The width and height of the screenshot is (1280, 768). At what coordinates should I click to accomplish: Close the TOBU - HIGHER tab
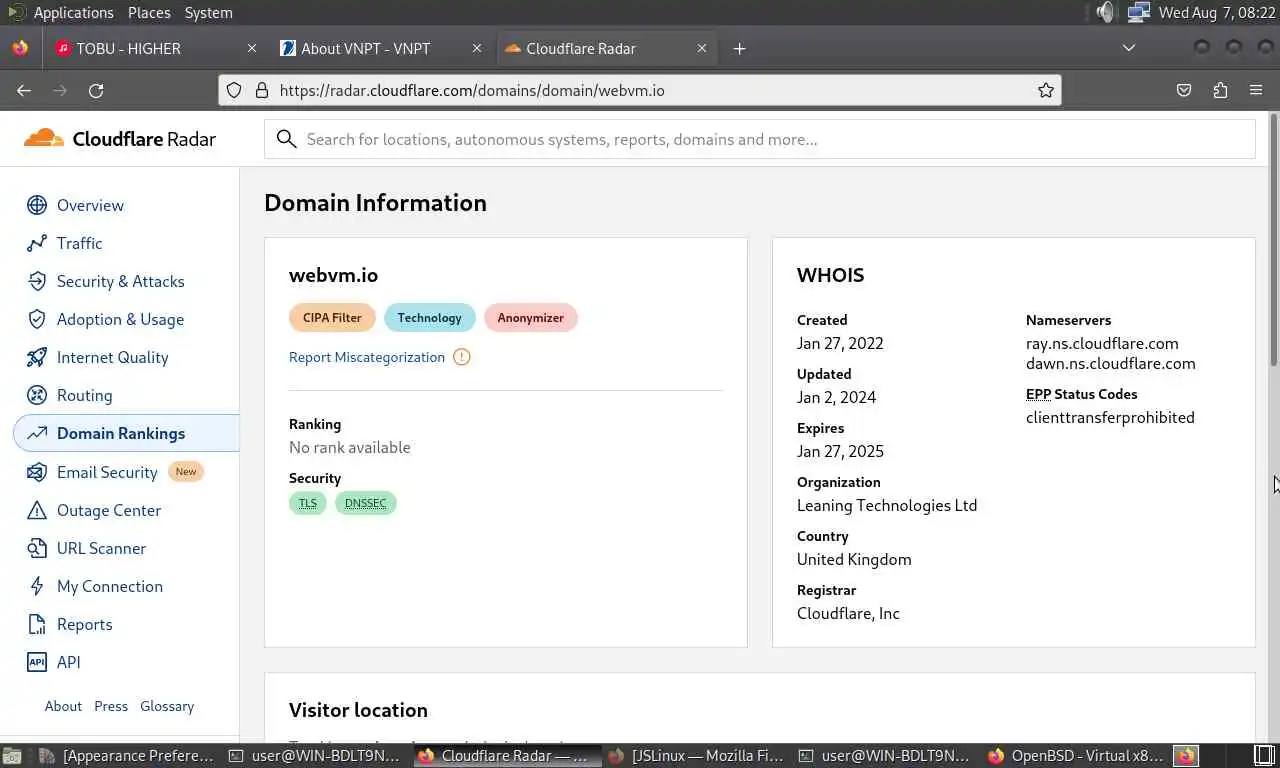pos(252,48)
